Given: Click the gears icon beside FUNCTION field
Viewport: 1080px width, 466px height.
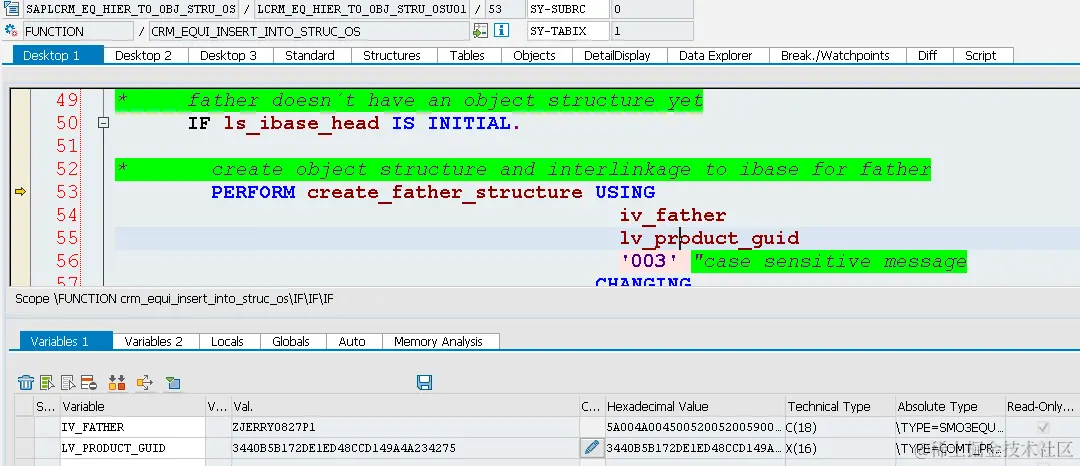Looking at the screenshot, I should (x=11, y=31).
